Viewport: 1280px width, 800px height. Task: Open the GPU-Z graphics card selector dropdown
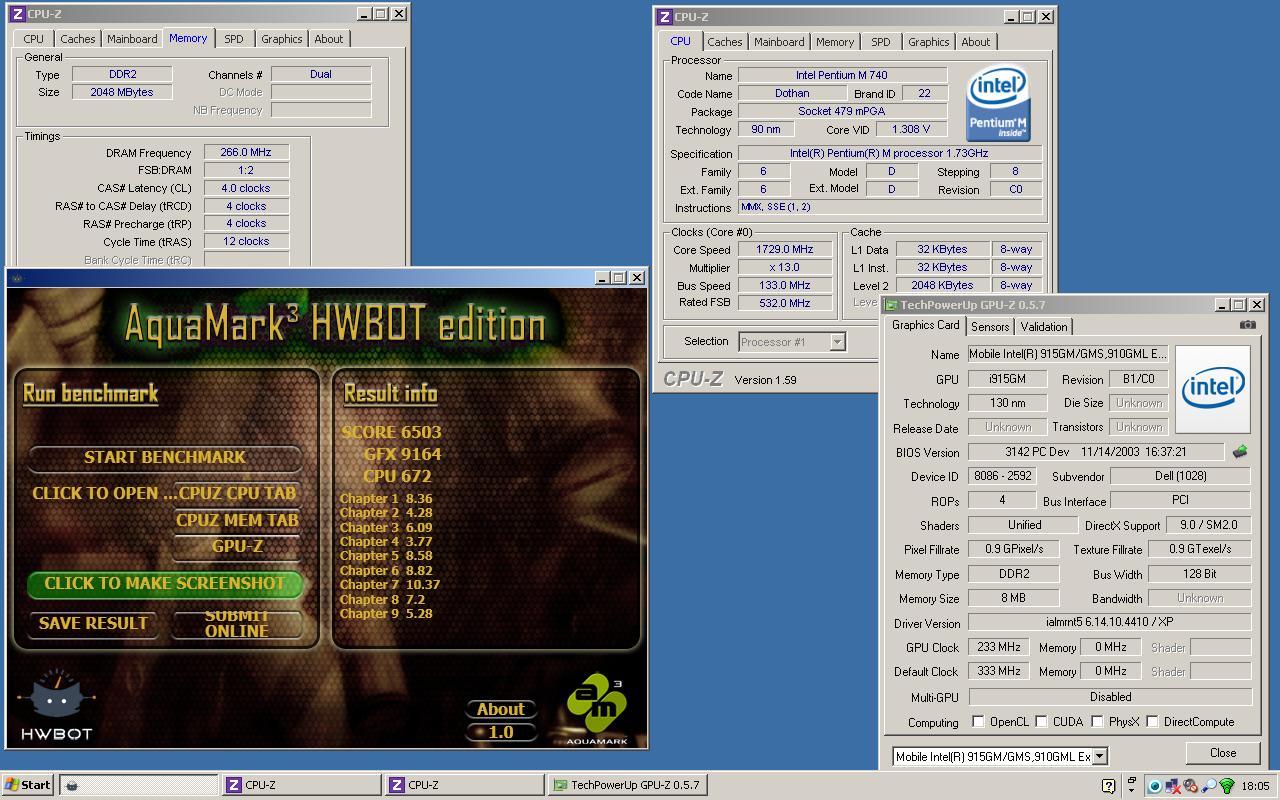pos(1099,757)
